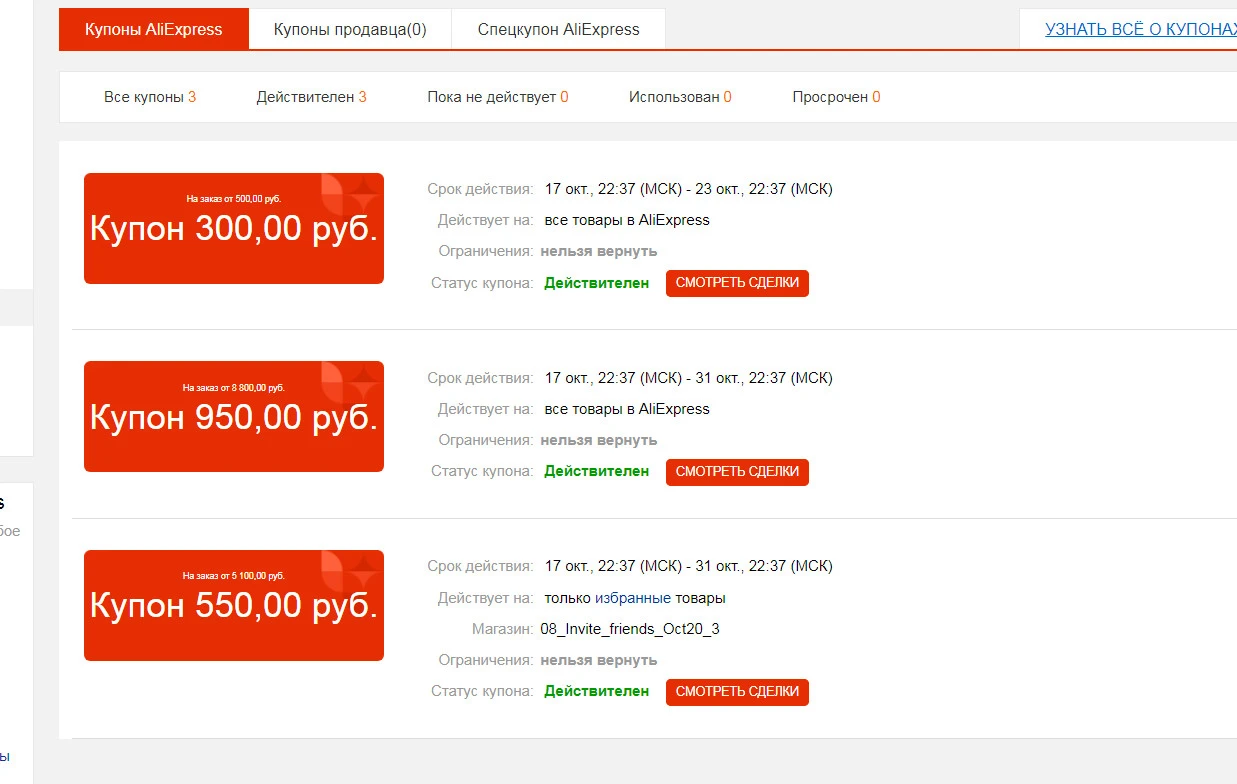
Task: Click the date range ending 23 окт., 22:37
Action: [688, 189]
